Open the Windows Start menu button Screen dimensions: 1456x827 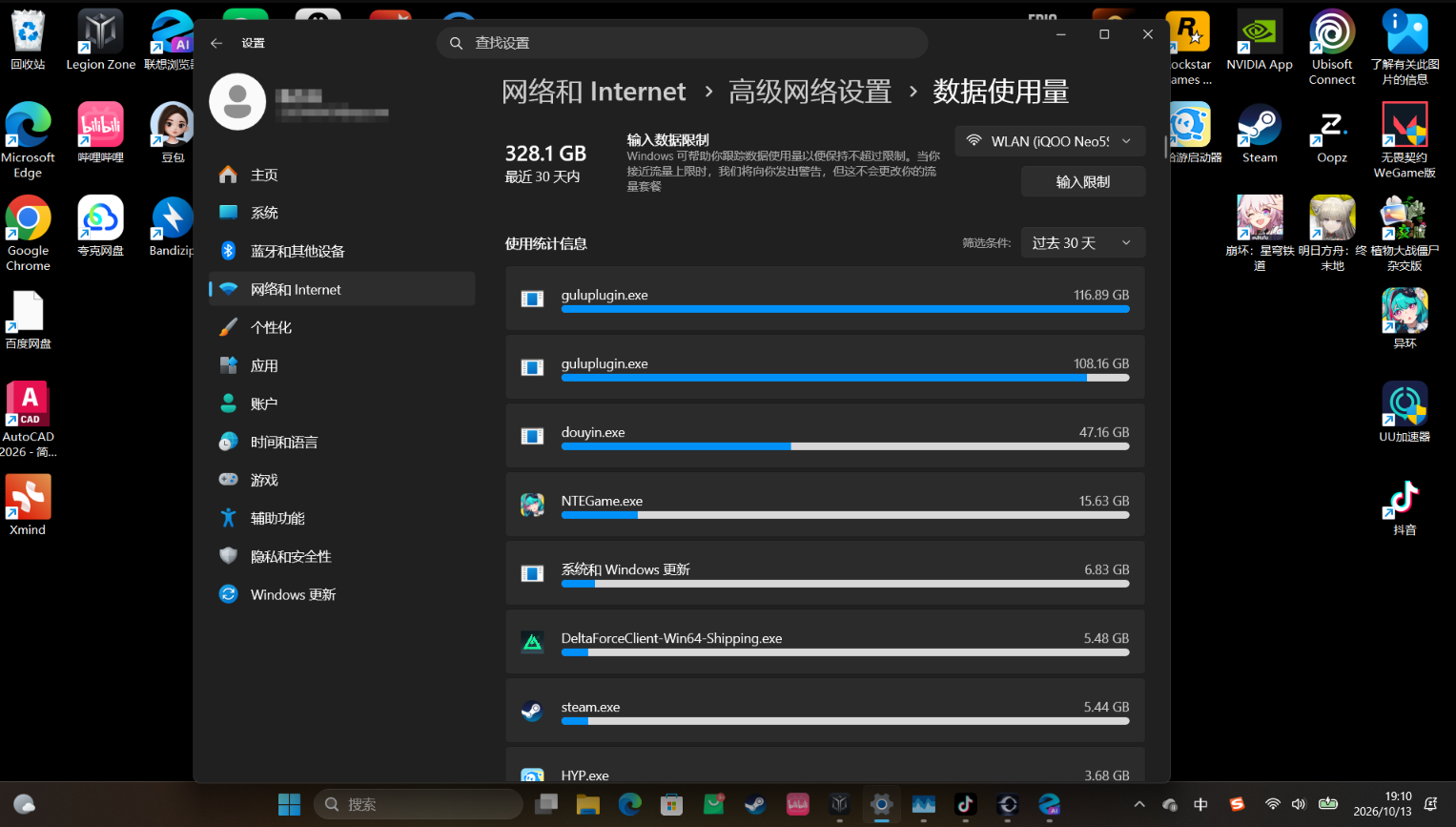pyautogui.click(x=289, y=804)
